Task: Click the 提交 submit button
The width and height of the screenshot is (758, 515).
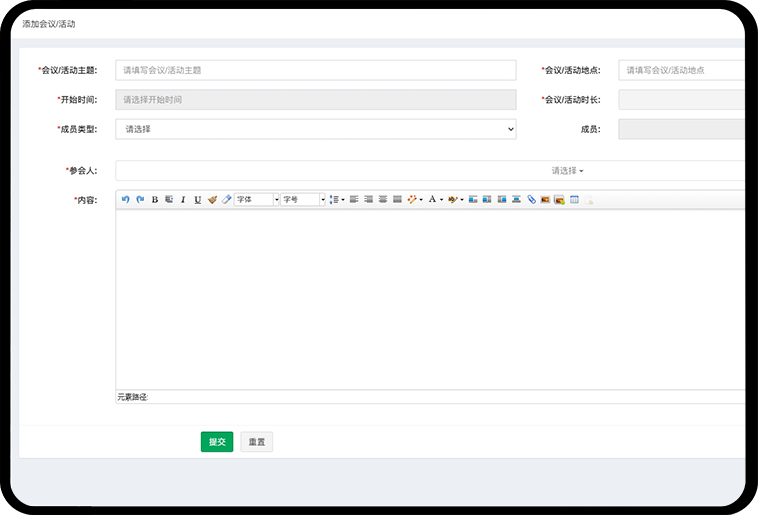Action: (216, 442)
